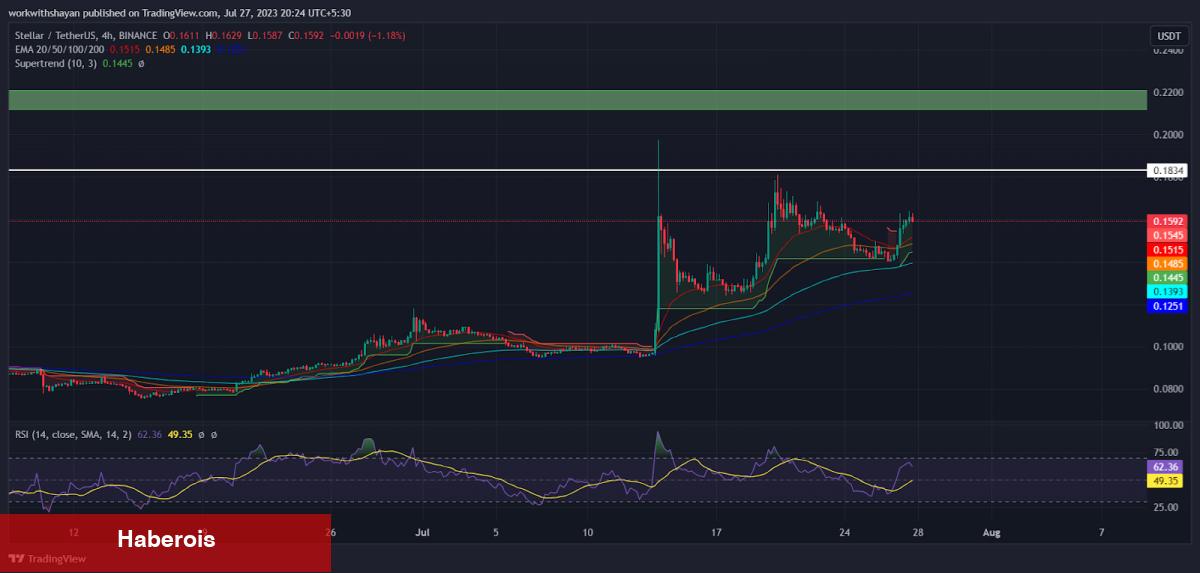Select the 'EMA 20/50/100/200' indicator legend
Image resolution: width=1200 pixels, height=573 pixels.
coord(59,49)
